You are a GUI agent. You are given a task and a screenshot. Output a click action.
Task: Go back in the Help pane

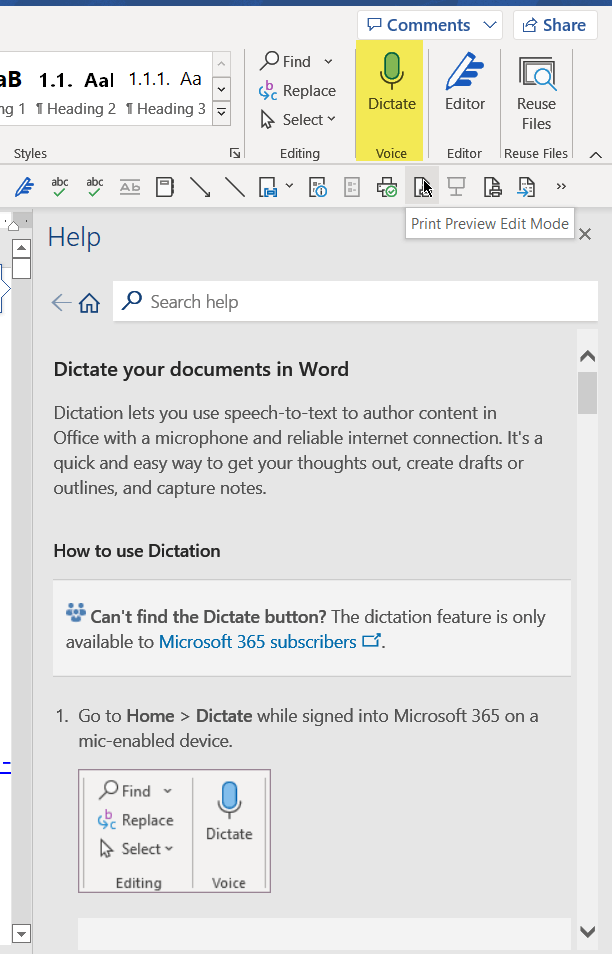coord(61,302)
